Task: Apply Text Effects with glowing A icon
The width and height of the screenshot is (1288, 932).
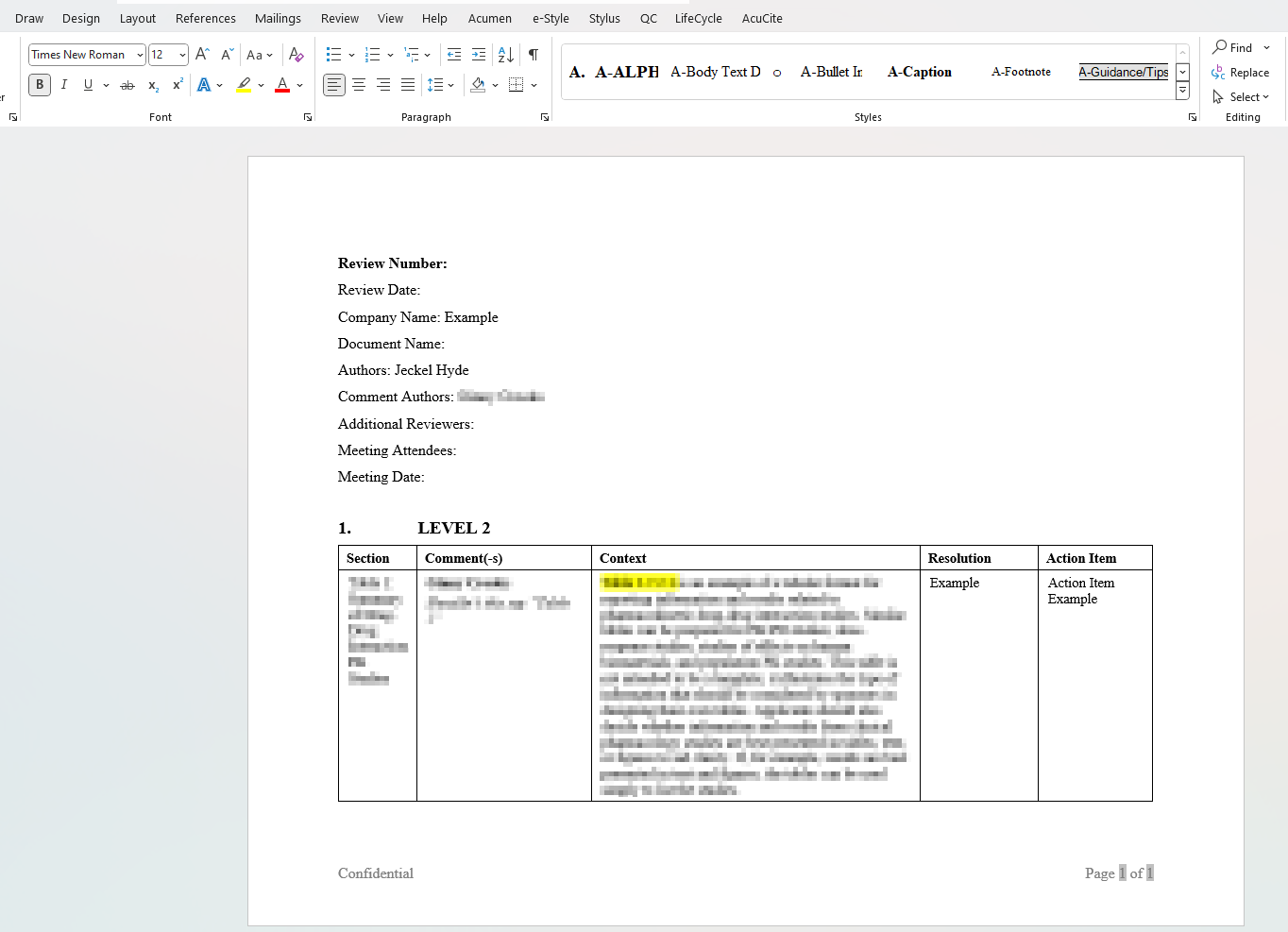Action: point(204,85)
